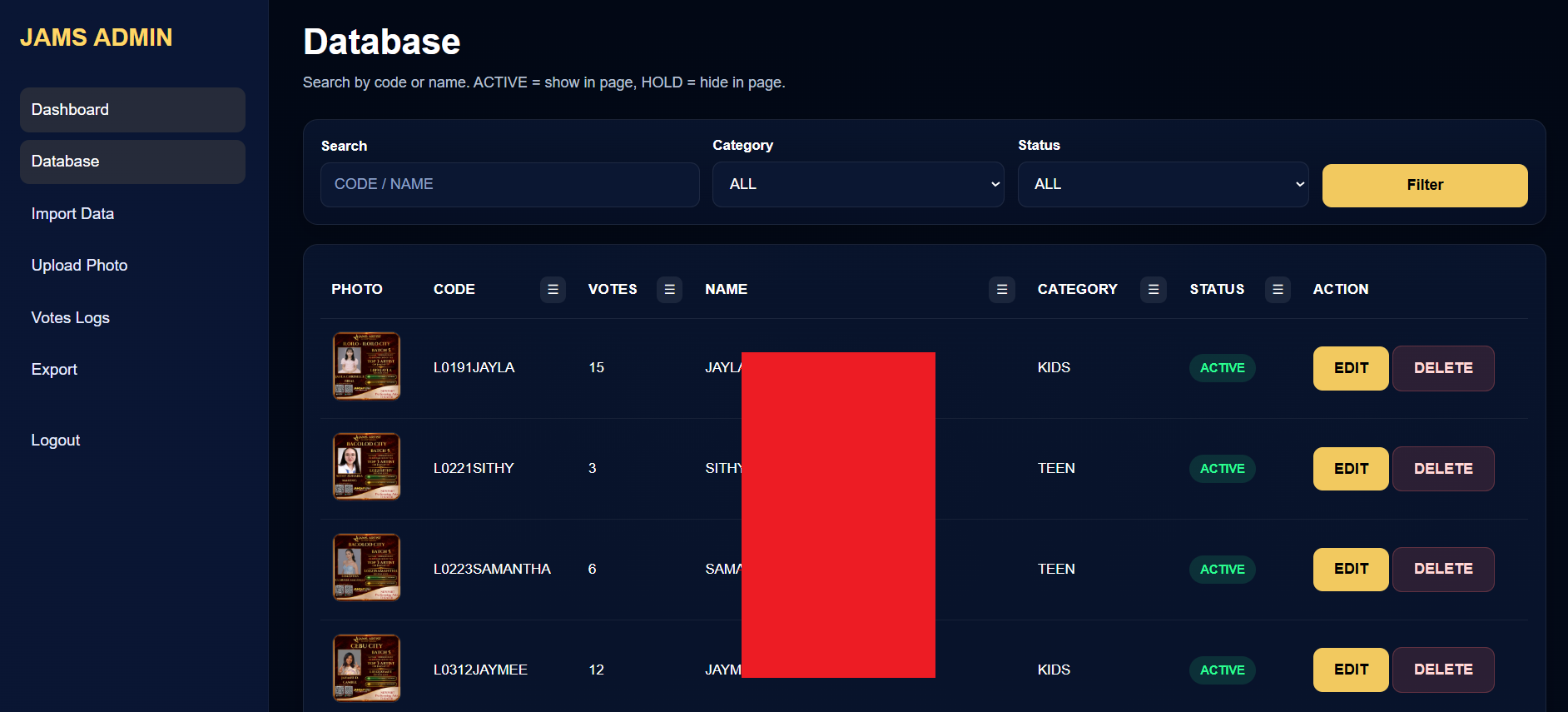Edit the L0191JAYLA record
This screenshot has width=1568, height=712.
coord(1350,368)
